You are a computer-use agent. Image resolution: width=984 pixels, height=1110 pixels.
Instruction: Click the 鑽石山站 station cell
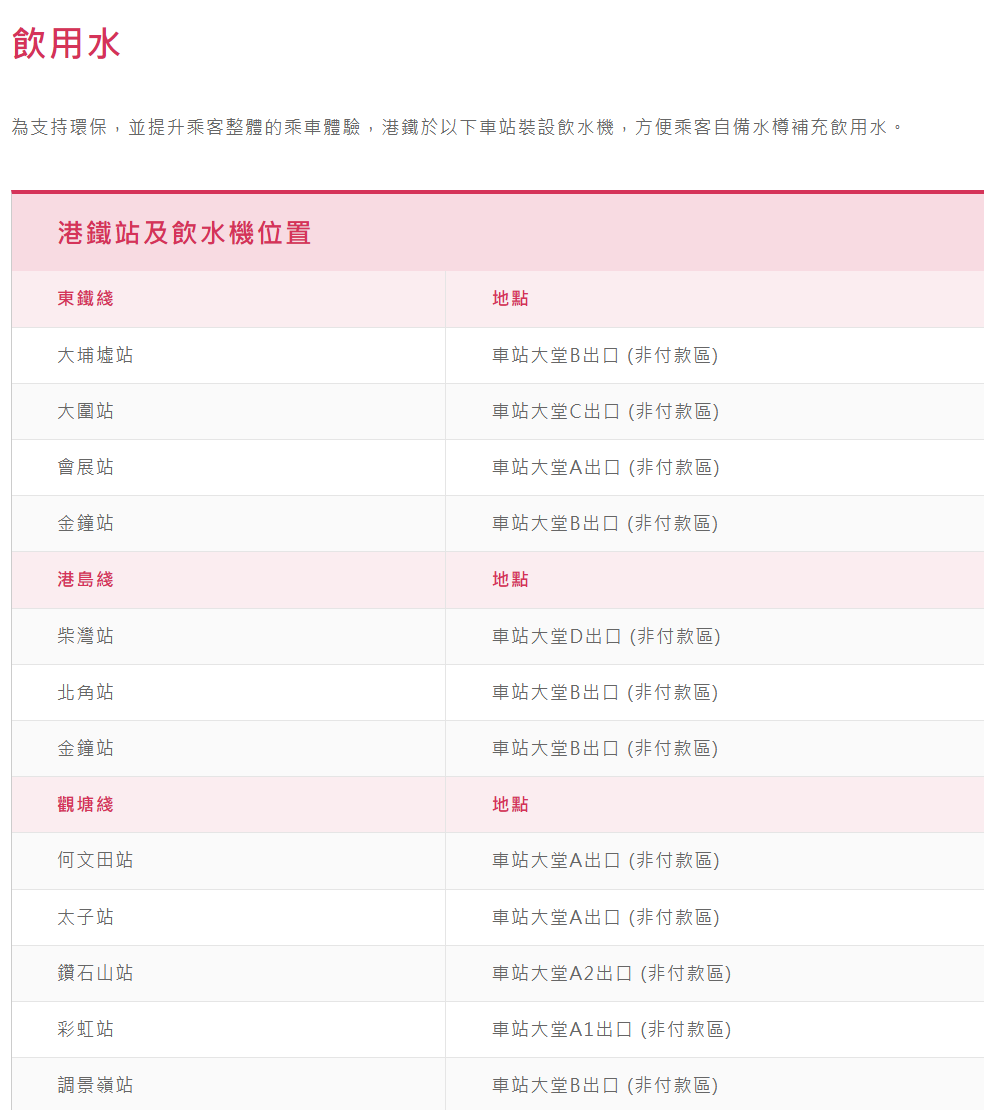pyautogui.click(x=95, y=973)
